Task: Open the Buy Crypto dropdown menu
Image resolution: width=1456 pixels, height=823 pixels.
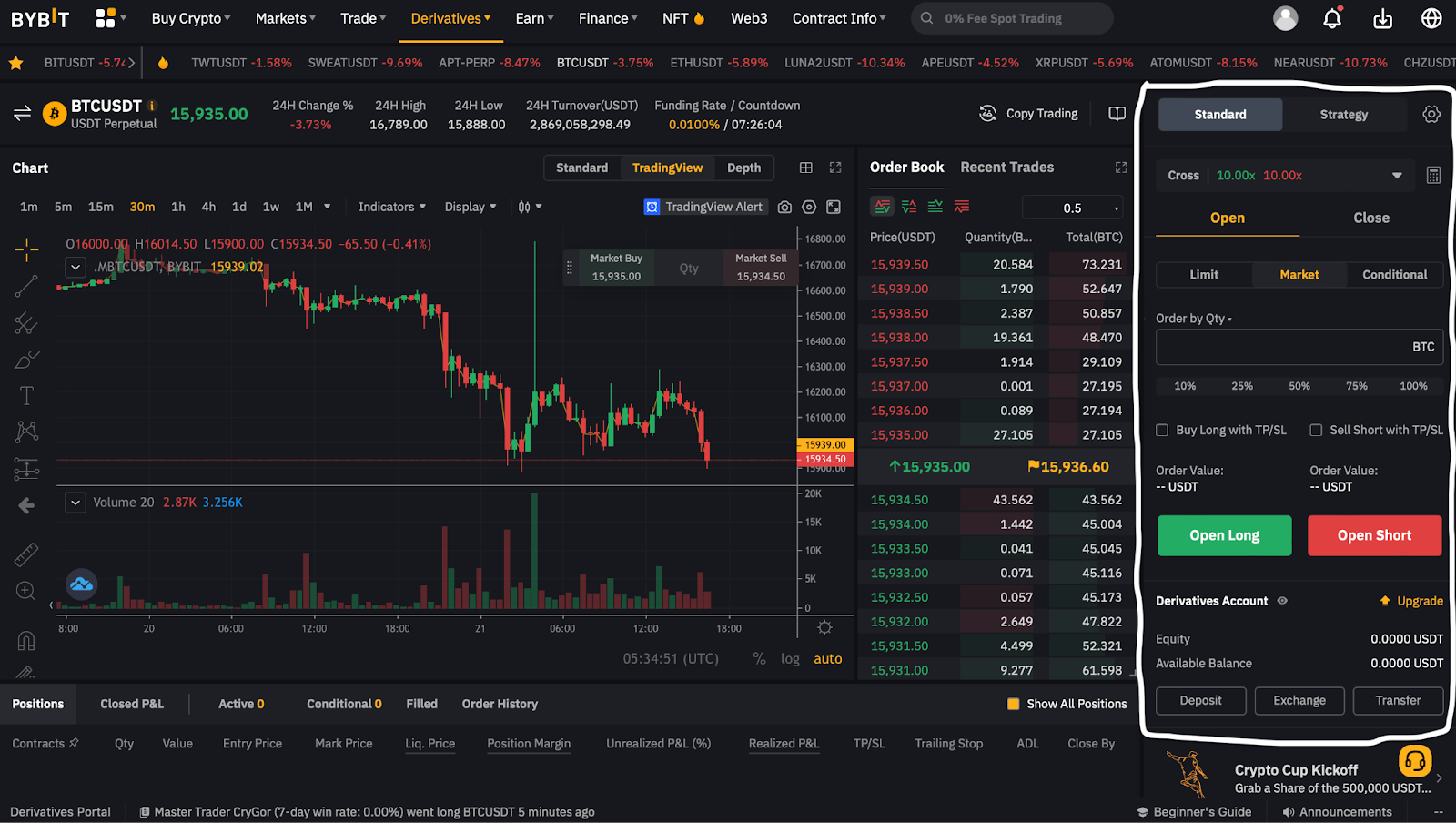Action: click(191, 18)
